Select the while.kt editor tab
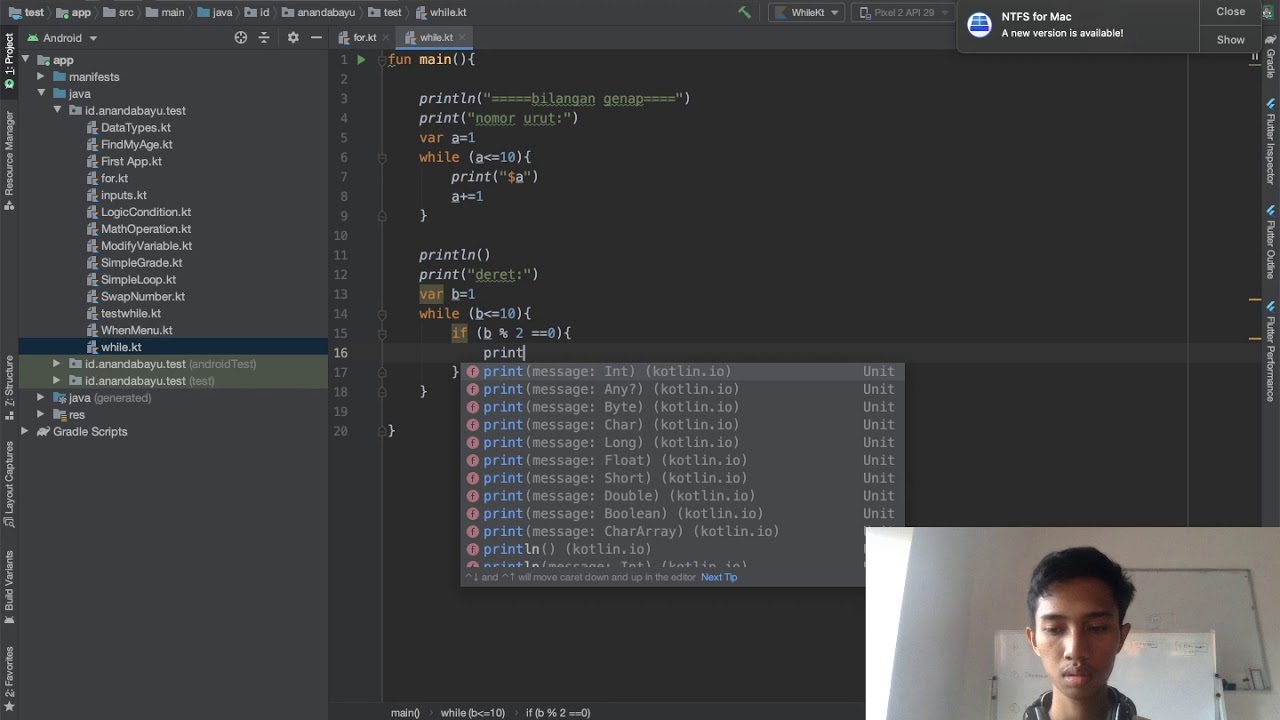 (436, 37)
